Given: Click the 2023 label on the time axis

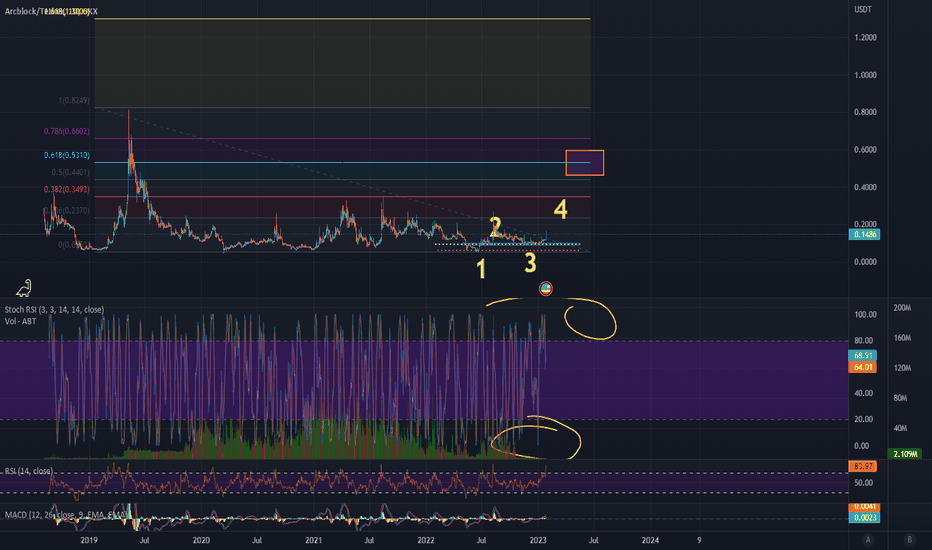Looking at the screenshot, I should click(x=538, y=540).
